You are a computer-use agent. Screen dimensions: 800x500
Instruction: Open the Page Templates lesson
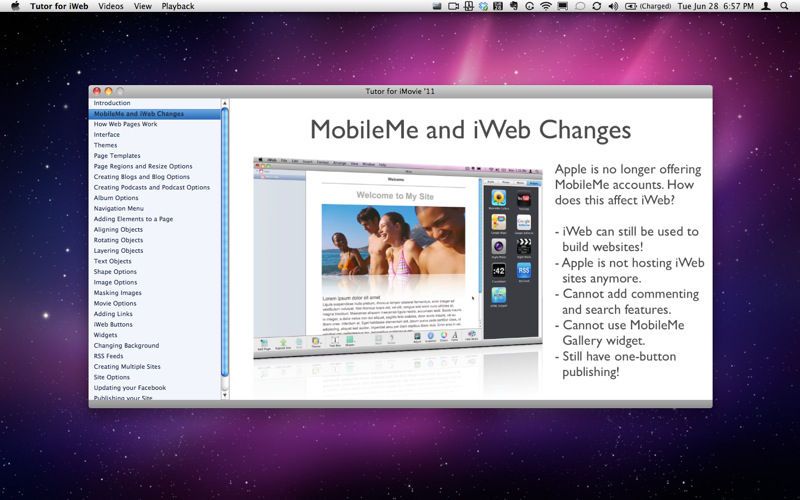(155, 156)
